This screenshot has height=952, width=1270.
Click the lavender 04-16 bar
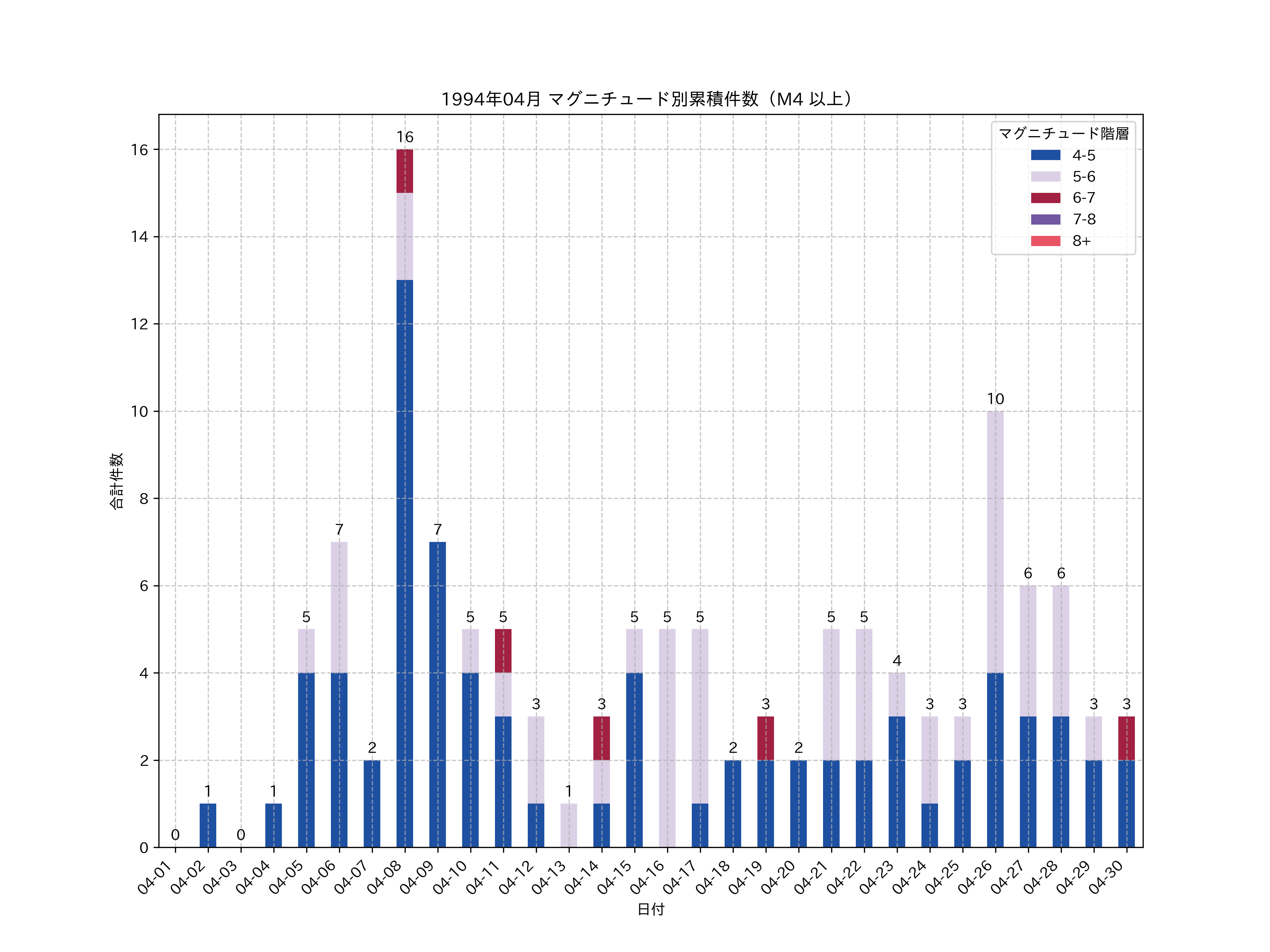(667, 738)
